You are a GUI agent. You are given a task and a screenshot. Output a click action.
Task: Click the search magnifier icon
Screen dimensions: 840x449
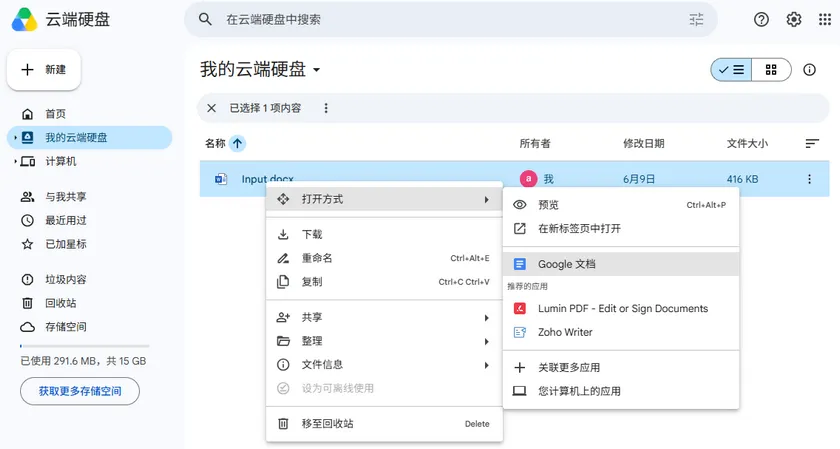coord(205,19)
